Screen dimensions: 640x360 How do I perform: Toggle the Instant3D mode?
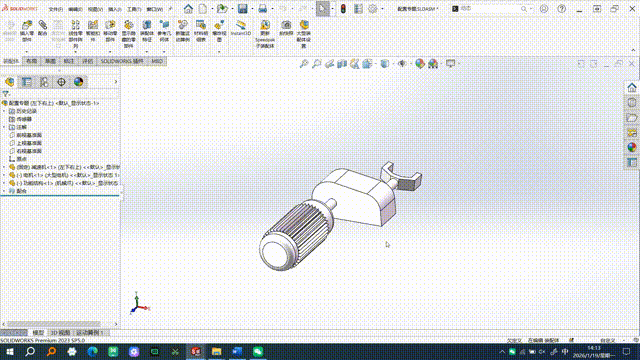241,28
